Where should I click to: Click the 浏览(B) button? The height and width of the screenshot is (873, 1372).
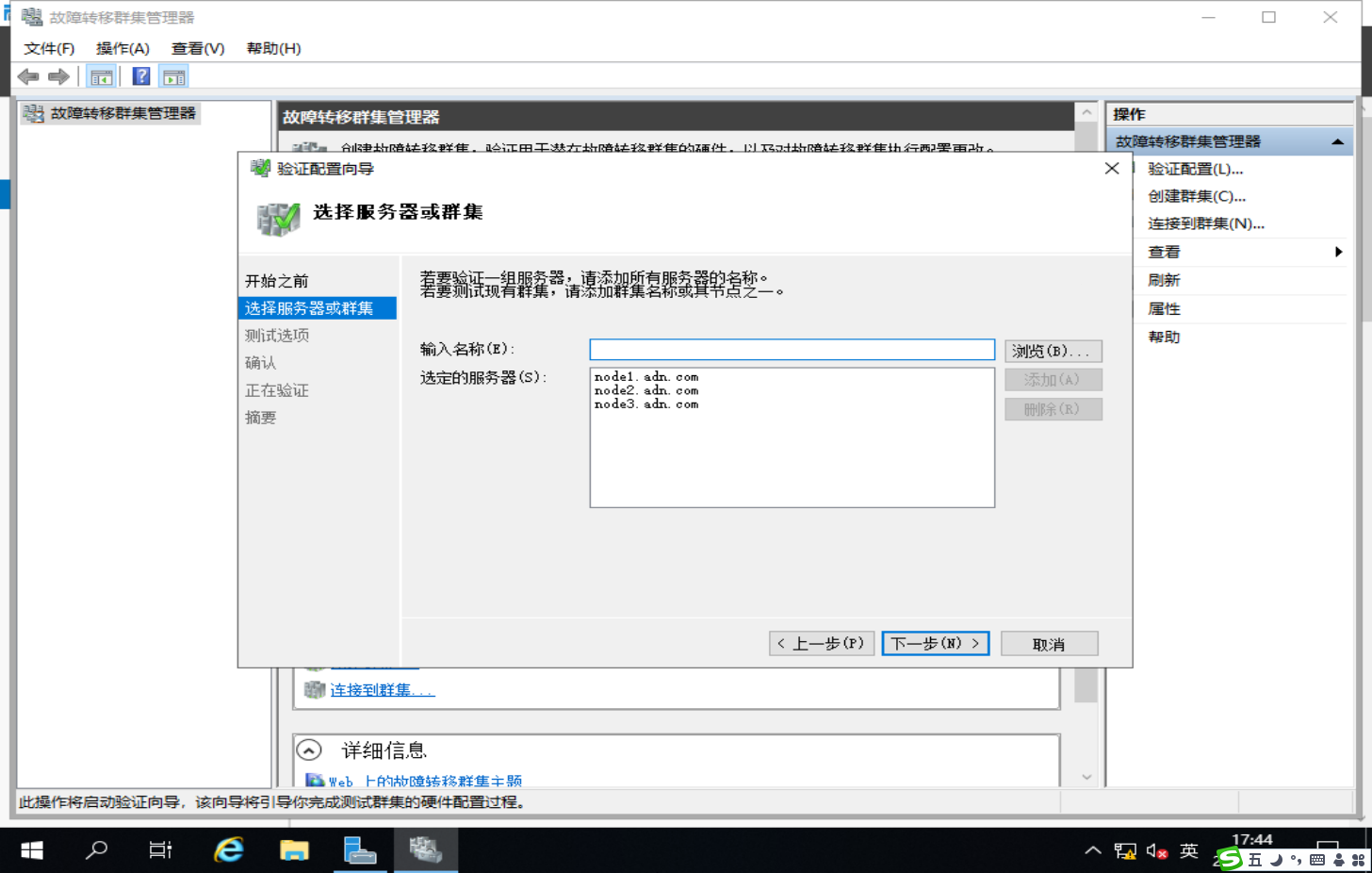(1050, 350)
